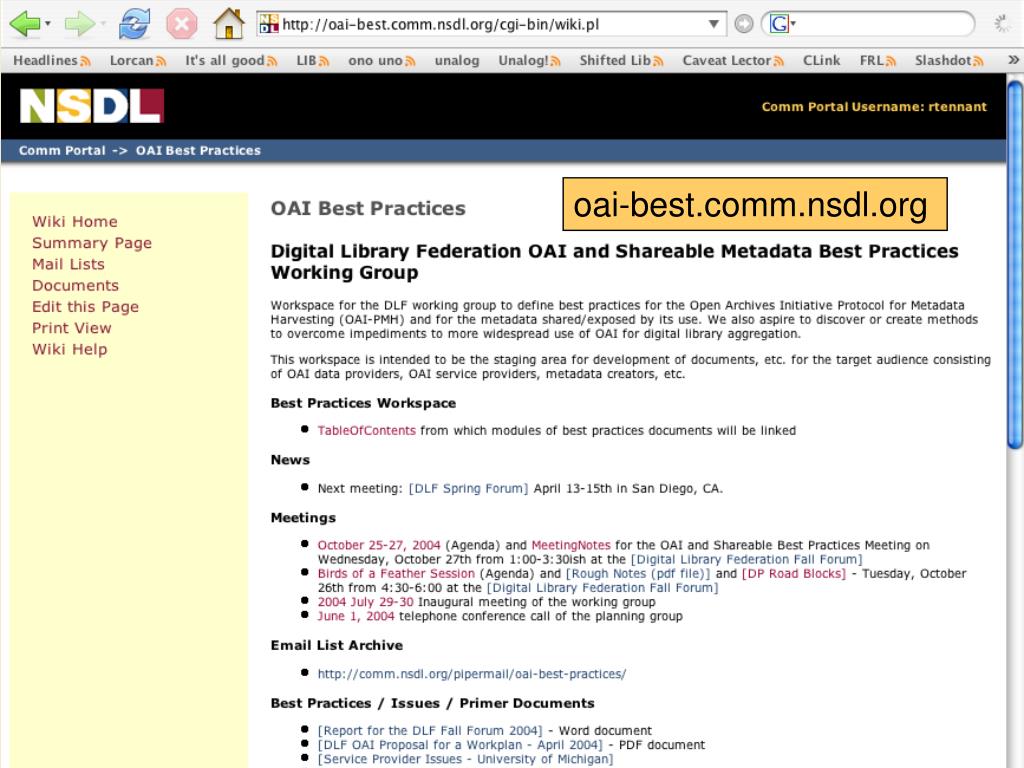Open Mail Lists in sidebar
This screenshot has width=1024, height=768.
pos(68,264)
